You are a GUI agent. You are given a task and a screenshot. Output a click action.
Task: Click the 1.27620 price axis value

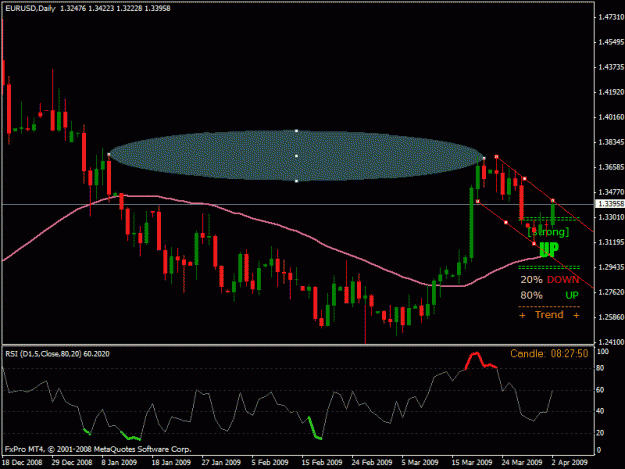[611, 292]
